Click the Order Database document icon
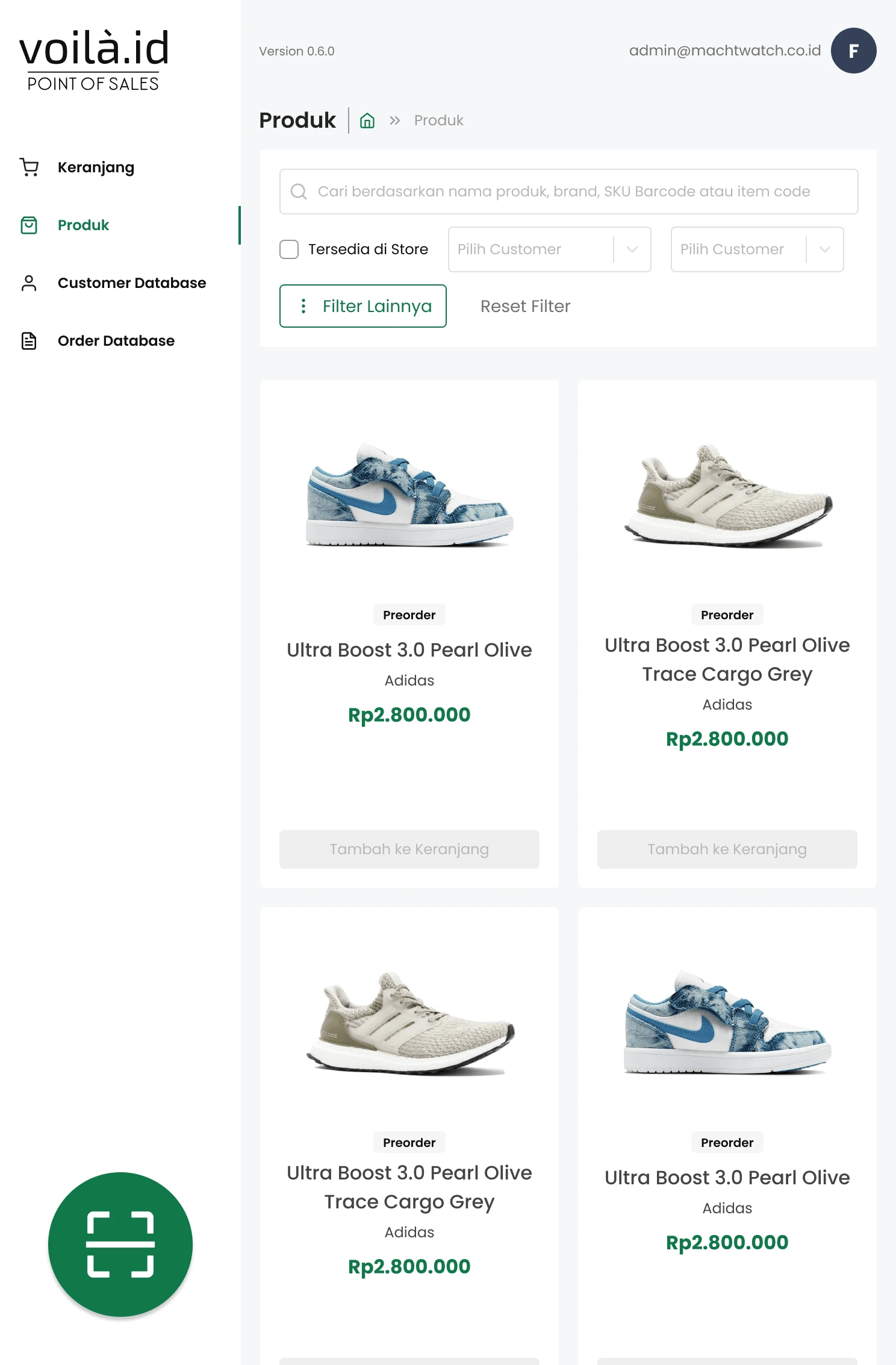Viewport: 896px width, 1365px height. (x=29, y=341)
